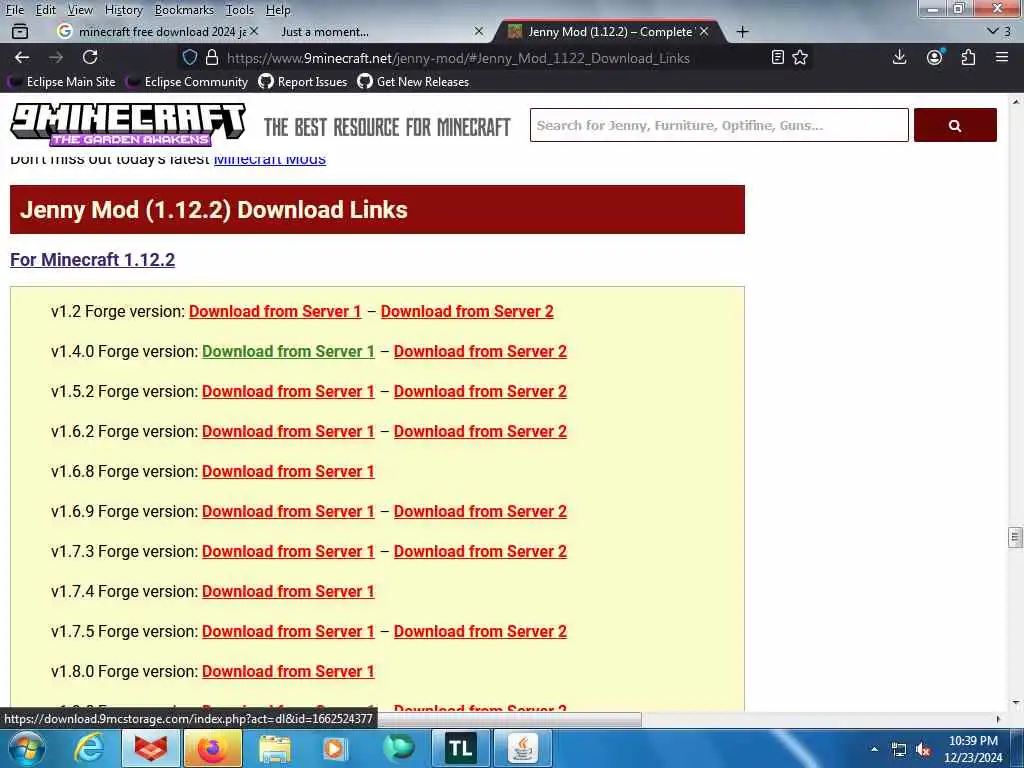This screenshot has width=1024, height=768.
Task: Open the Java taskbar icon
Action: [522, 748]
